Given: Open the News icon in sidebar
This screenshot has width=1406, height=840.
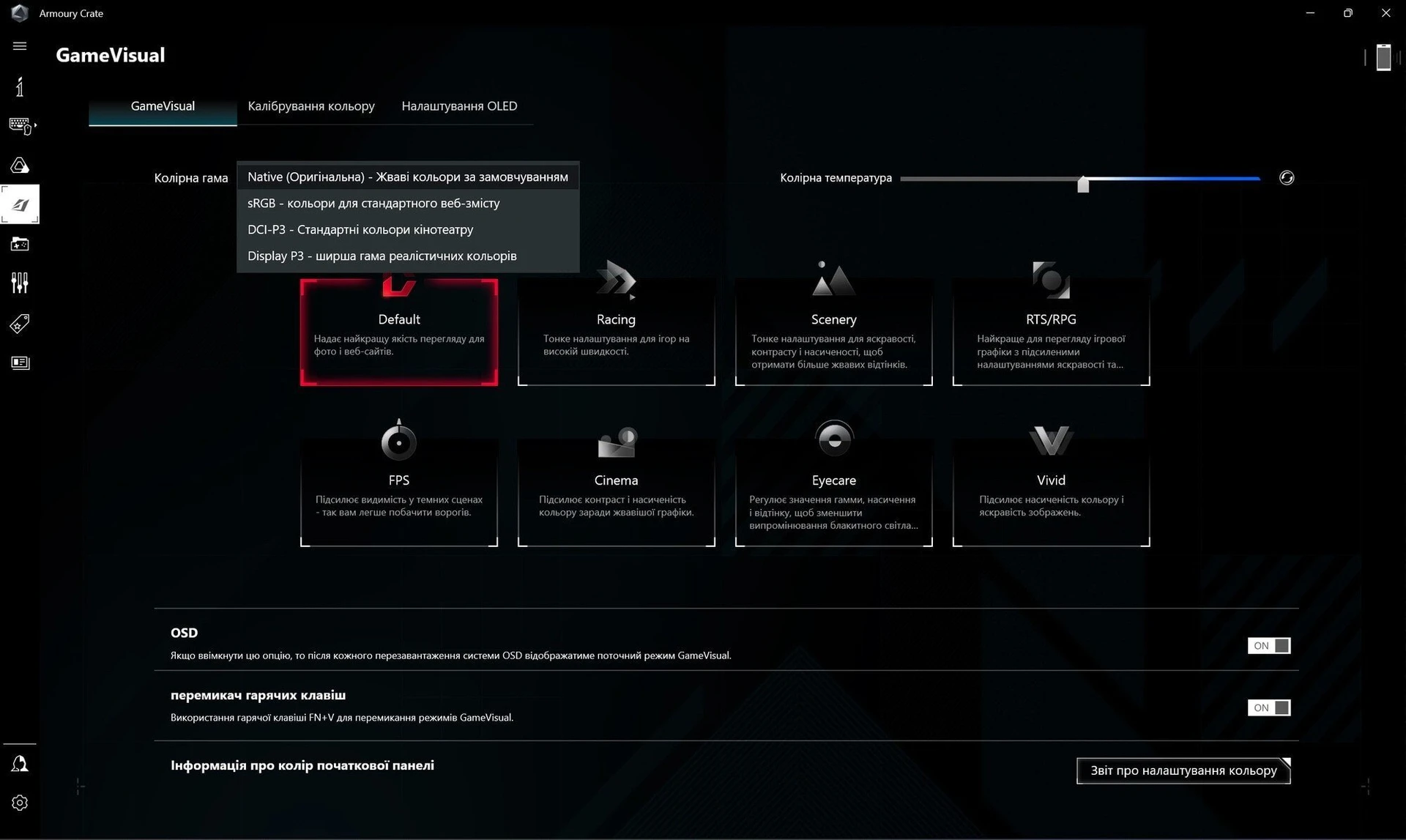Looking at the screenshot, I should 20,363.
